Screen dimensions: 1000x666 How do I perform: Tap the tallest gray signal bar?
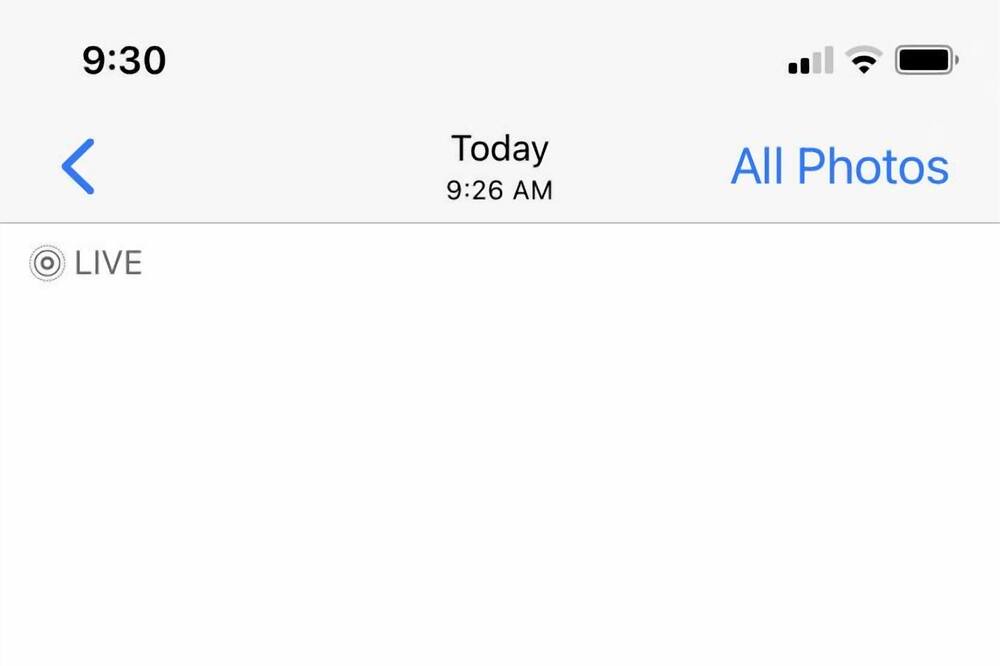pyautogui.click(x=828, y=60)
